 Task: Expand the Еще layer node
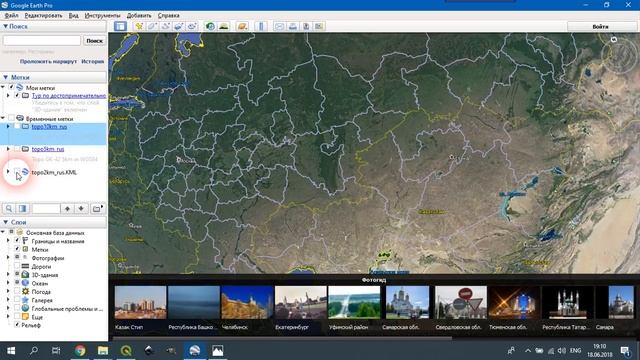[8, 317]
